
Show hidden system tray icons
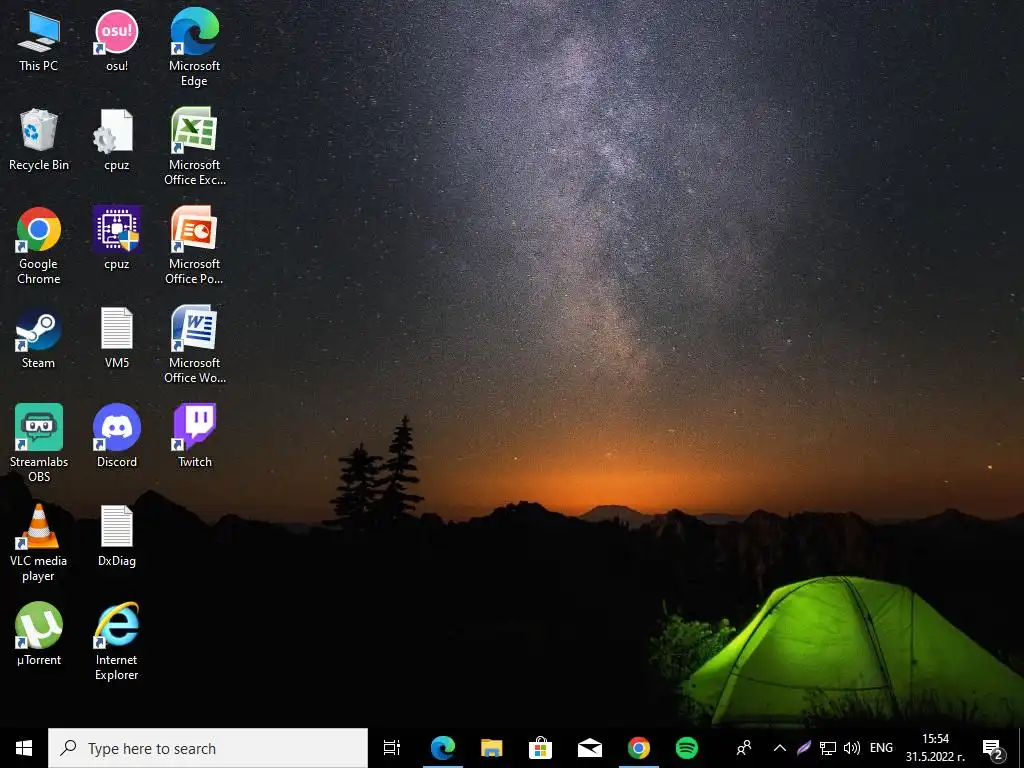(x=780, y=748)
